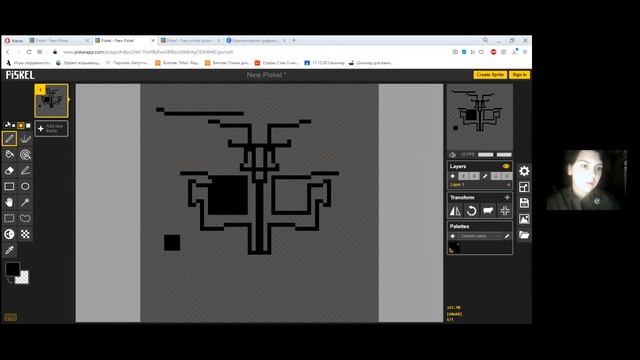Pick the secondary transparent color swatch

tap(22, 278)
